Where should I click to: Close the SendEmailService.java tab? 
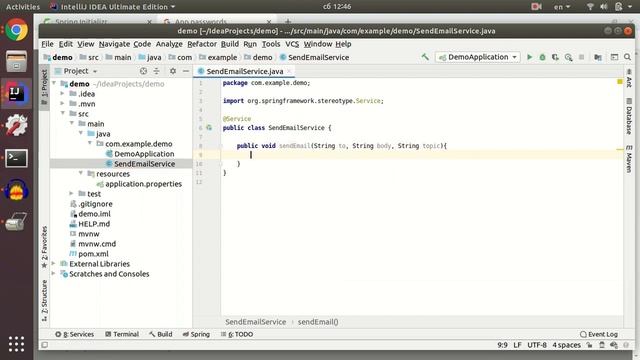289,71
